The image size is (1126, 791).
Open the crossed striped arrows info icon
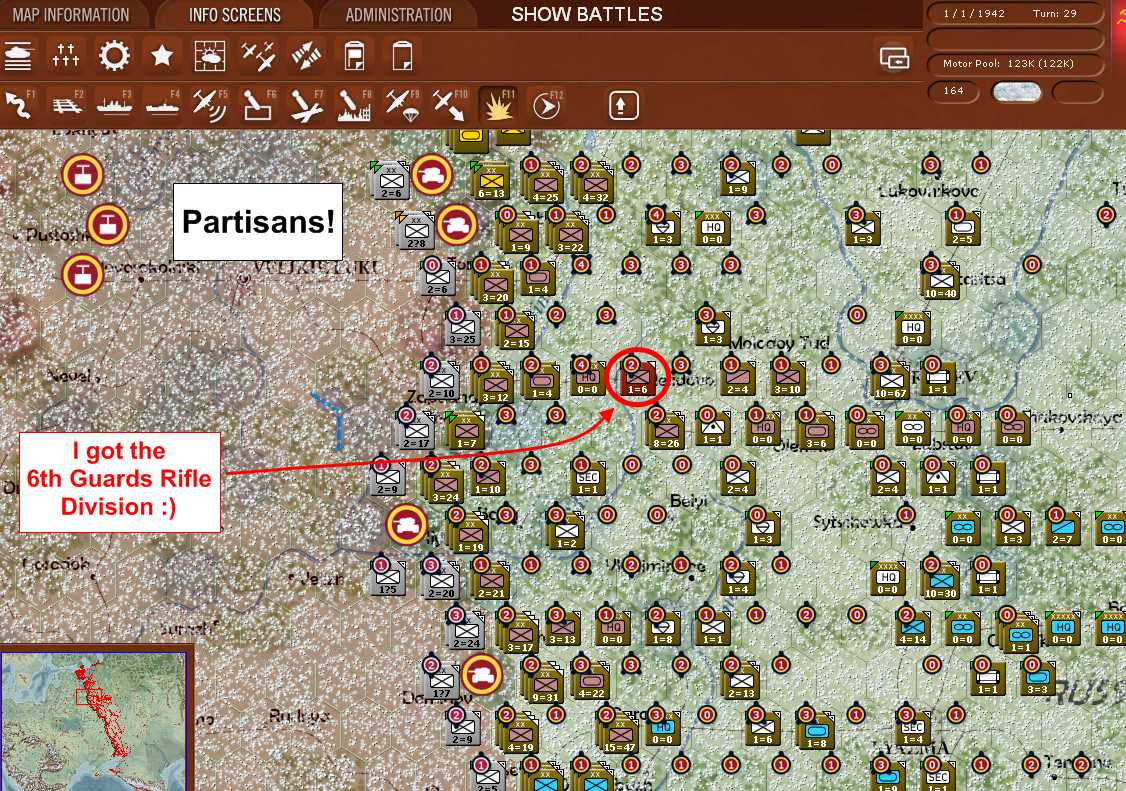pyautogui.click(x=306, y=56)
